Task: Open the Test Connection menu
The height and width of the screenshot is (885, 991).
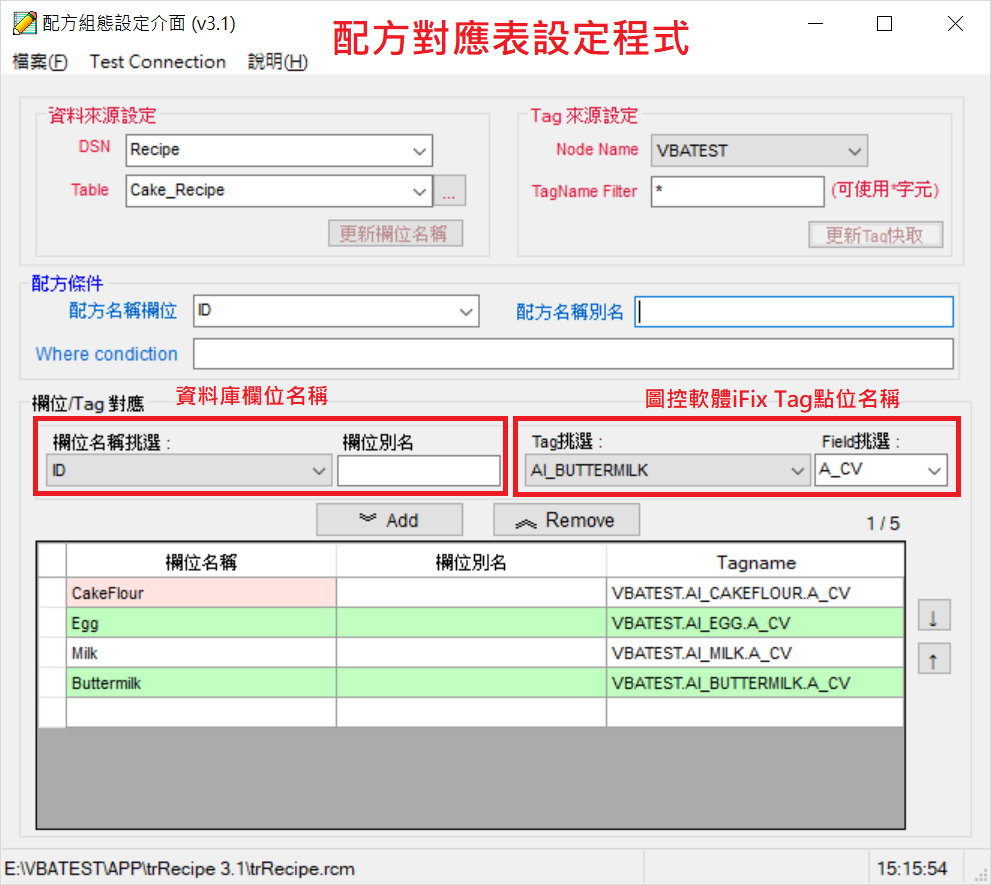Action: coord(158,62)
